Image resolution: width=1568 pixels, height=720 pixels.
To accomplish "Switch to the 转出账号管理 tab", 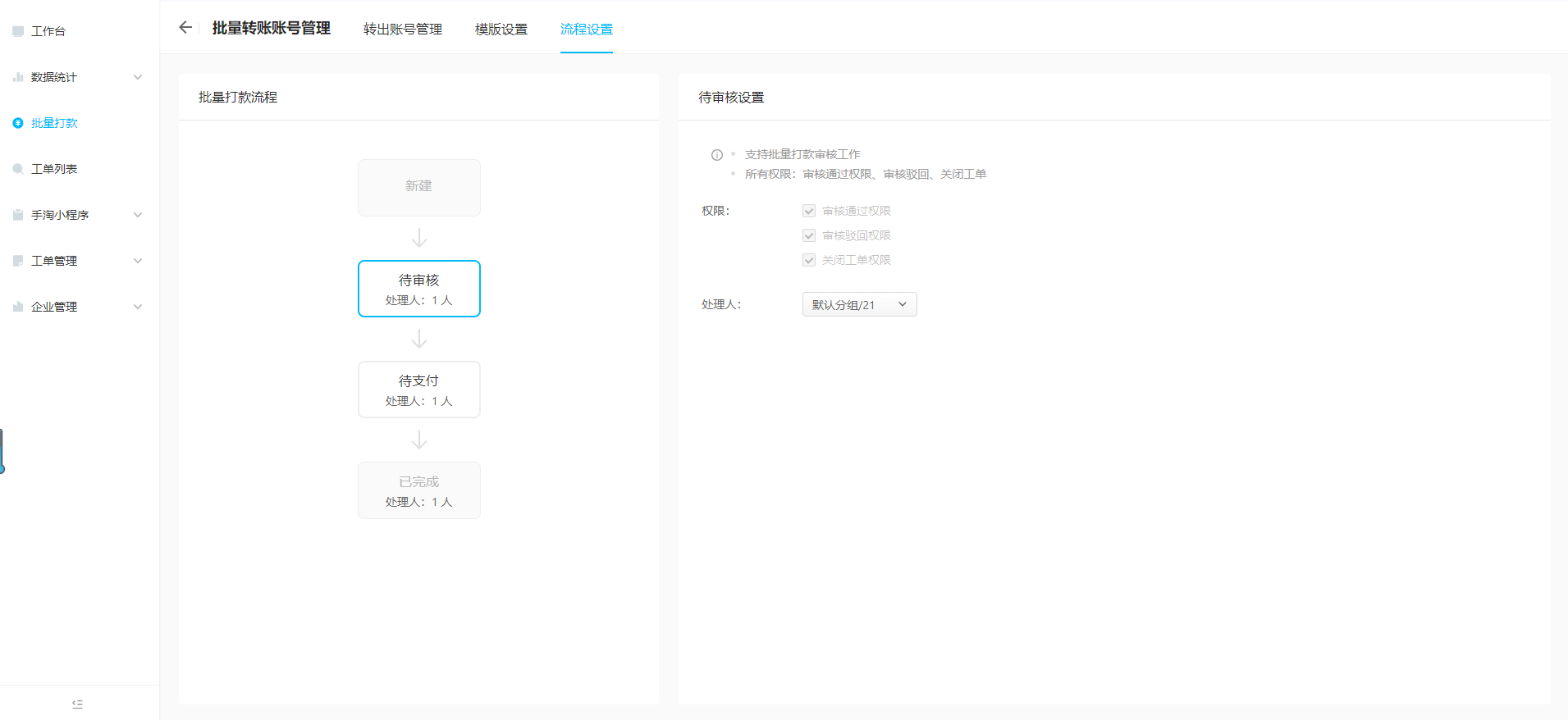I will (403, 30).
